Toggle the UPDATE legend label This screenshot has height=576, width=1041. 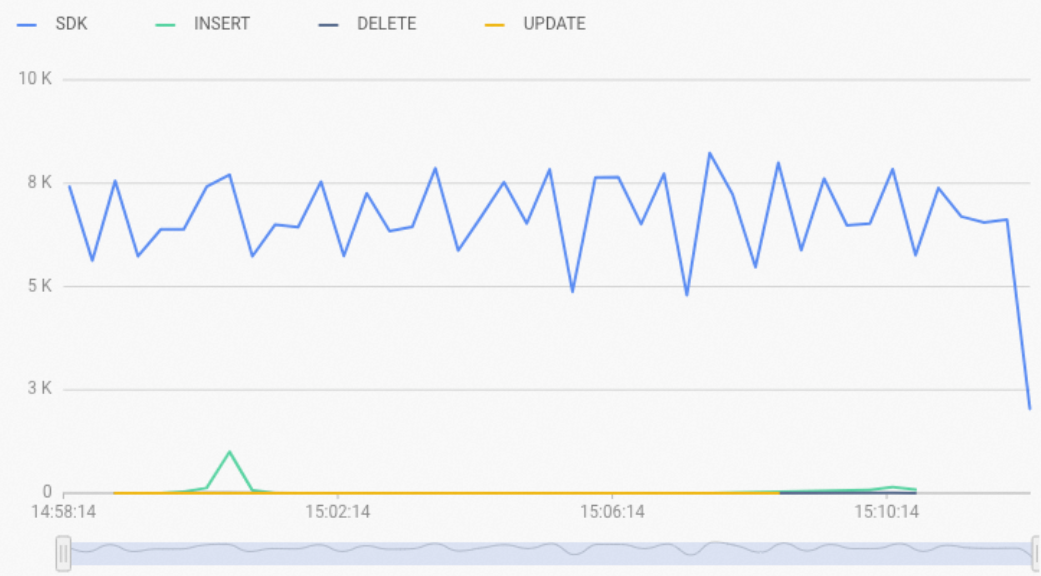point(554,24)
